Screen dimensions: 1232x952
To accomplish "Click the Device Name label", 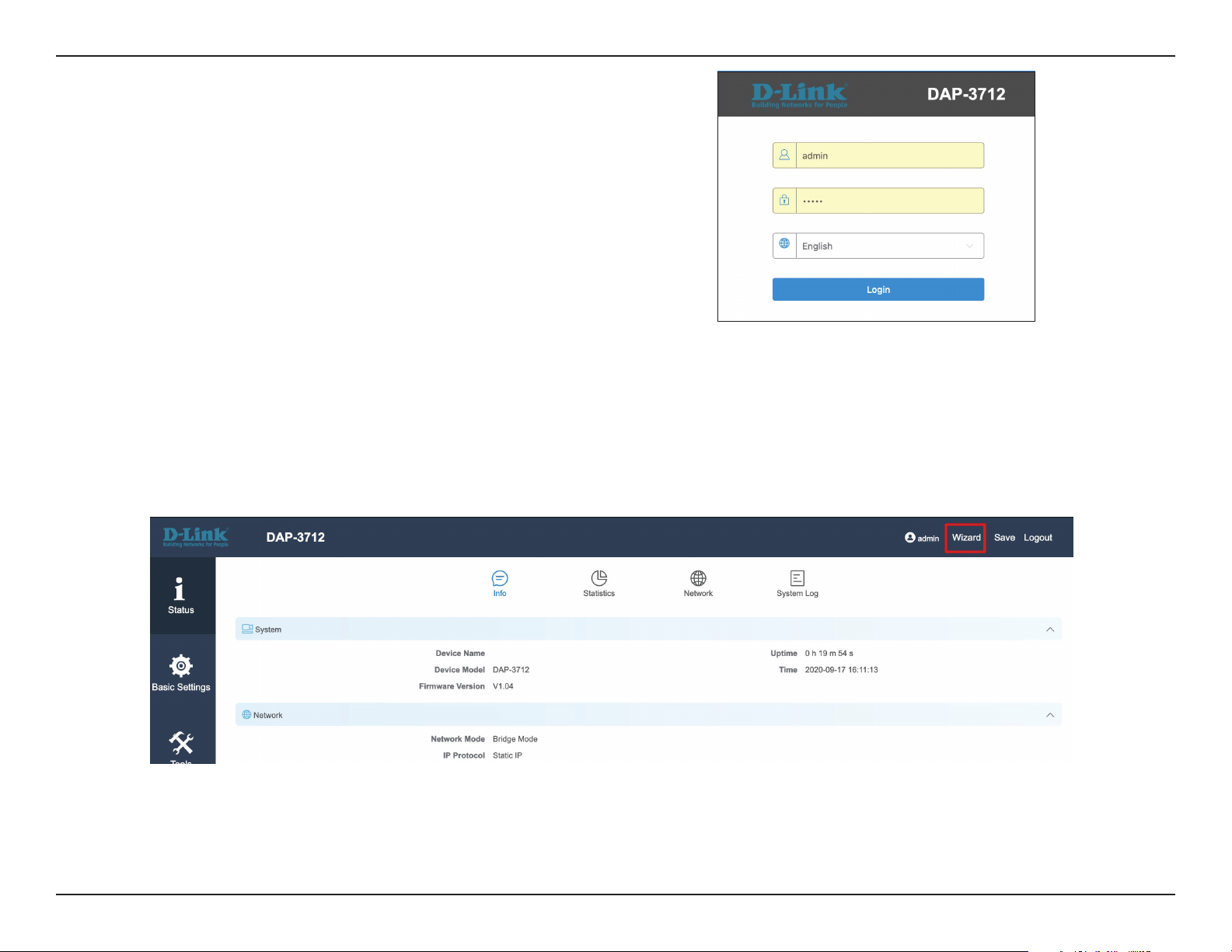I will click(x=460, y=654).
